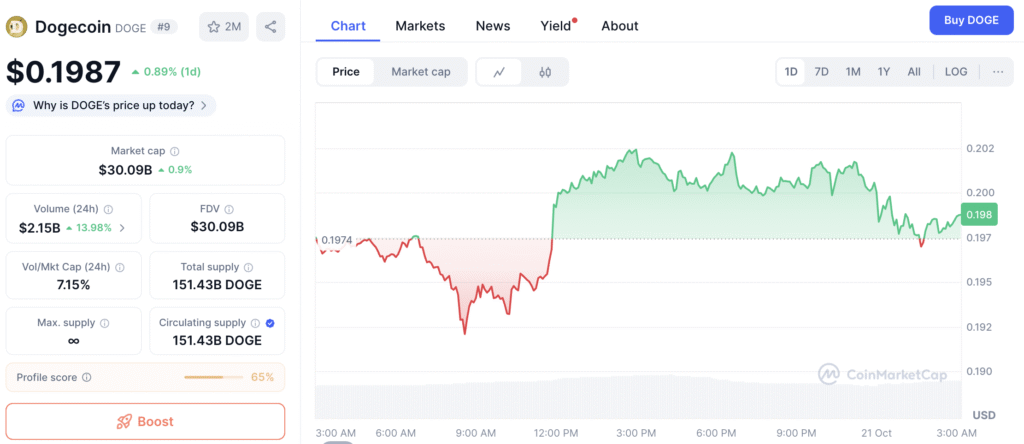Click the Market cap info icon
The image size is (1024, 444).
(x=175, y=150)
